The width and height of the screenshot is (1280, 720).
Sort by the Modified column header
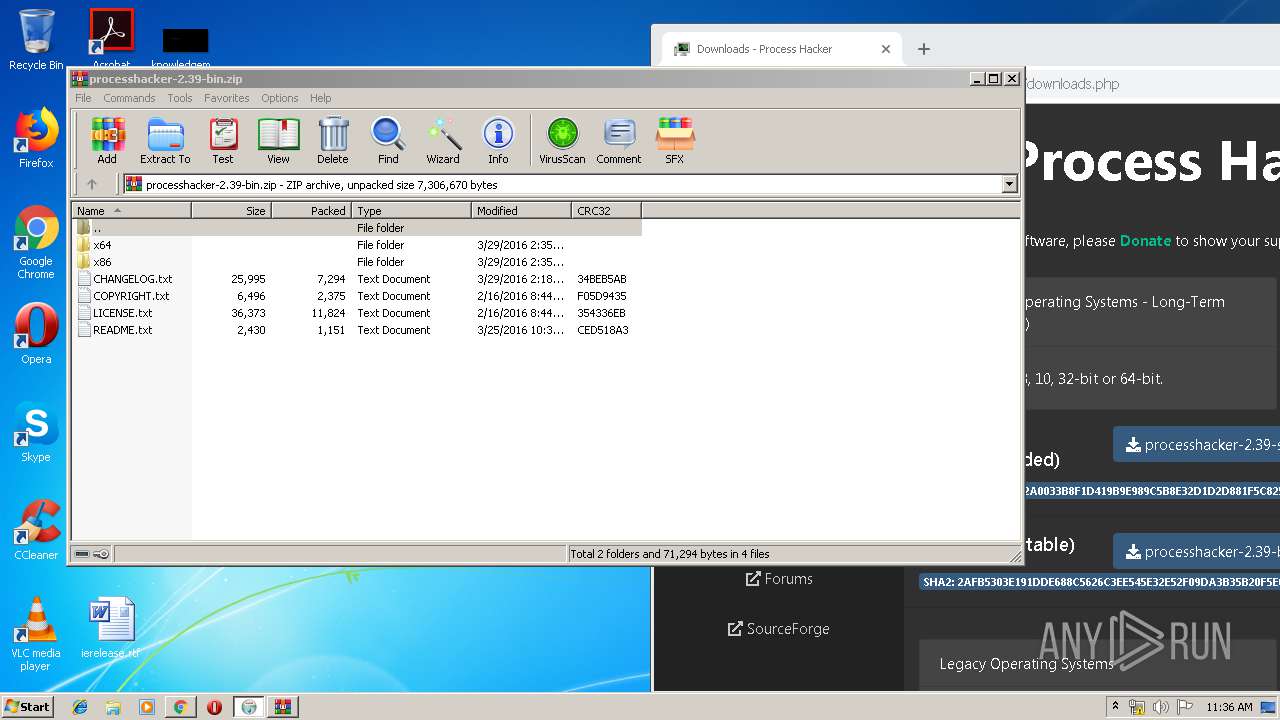[521, 210]
